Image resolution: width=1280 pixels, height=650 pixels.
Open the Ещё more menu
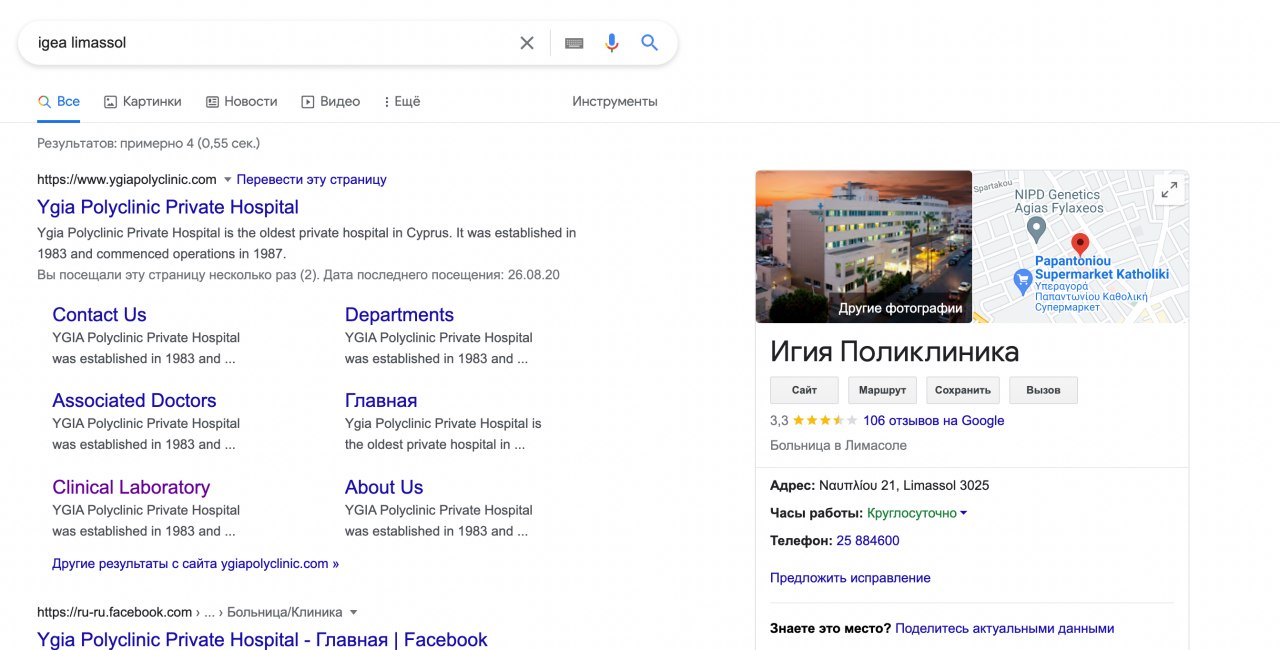point(402,101)
